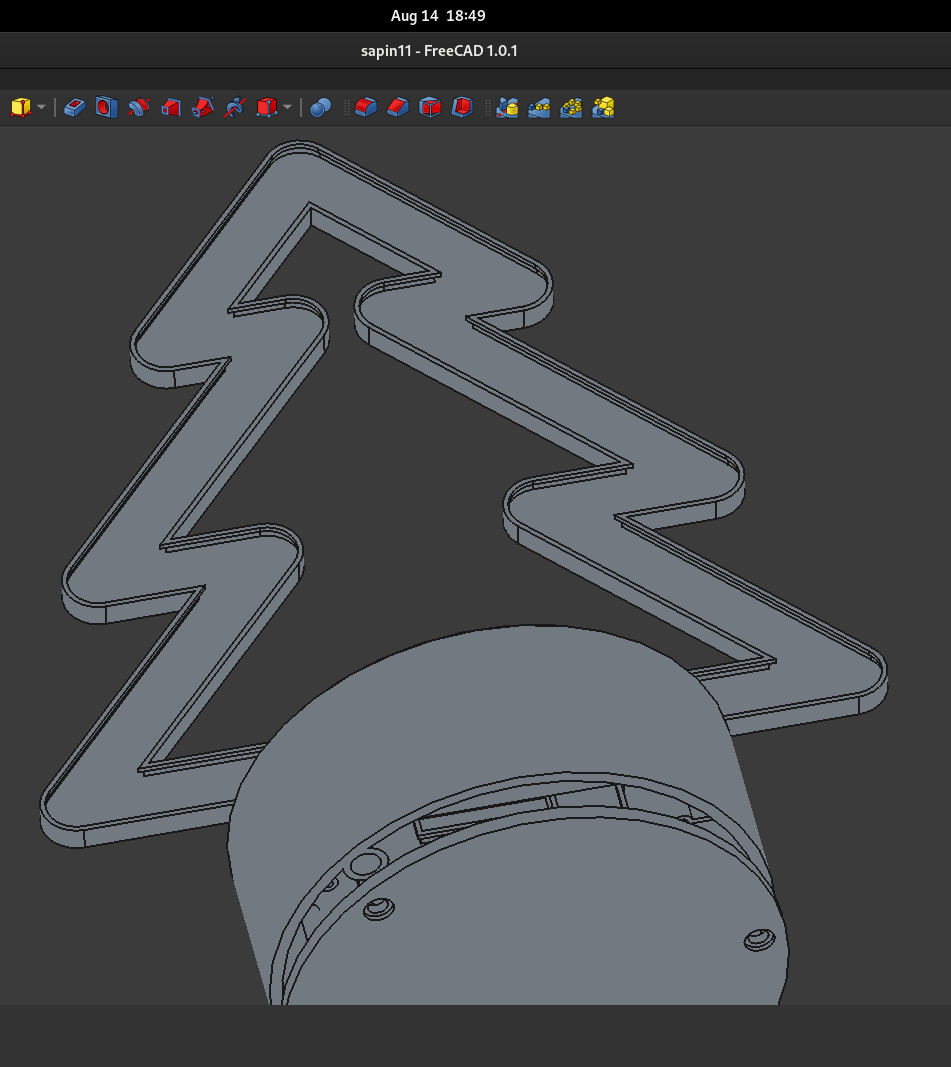Open the MultiTransform tool
951x1067 pixels.
[x=603, y=108]
